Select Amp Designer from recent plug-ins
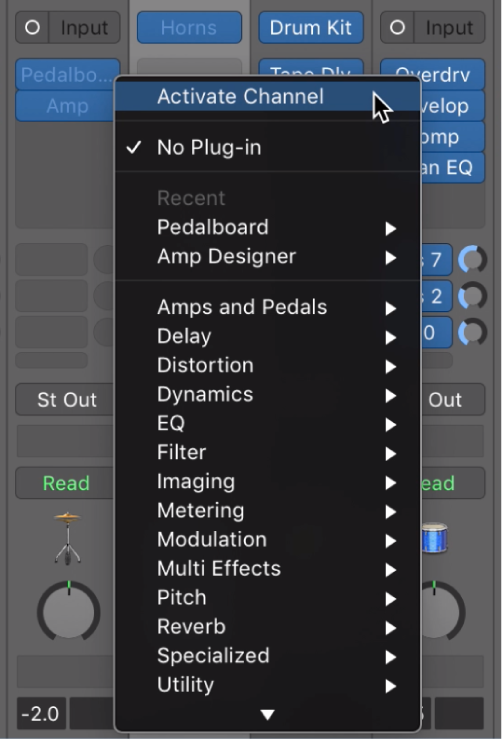Image resolution: width=503 pixels, height=739 pixels. click(x=267, y=257)
